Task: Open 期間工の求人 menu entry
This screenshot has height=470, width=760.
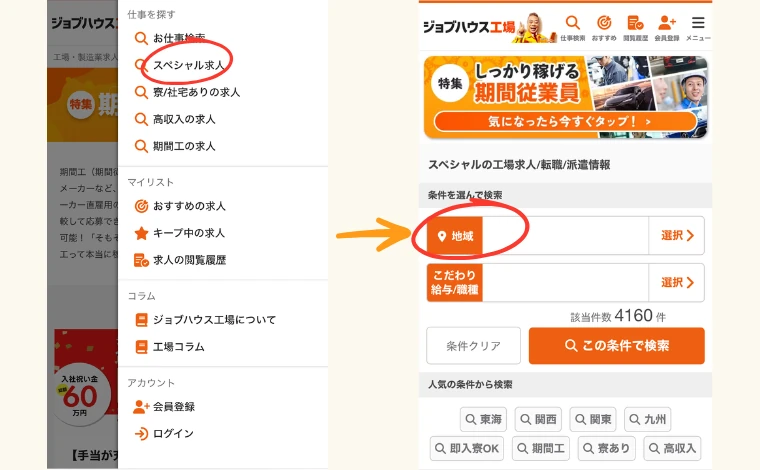Action: [184, 146]
